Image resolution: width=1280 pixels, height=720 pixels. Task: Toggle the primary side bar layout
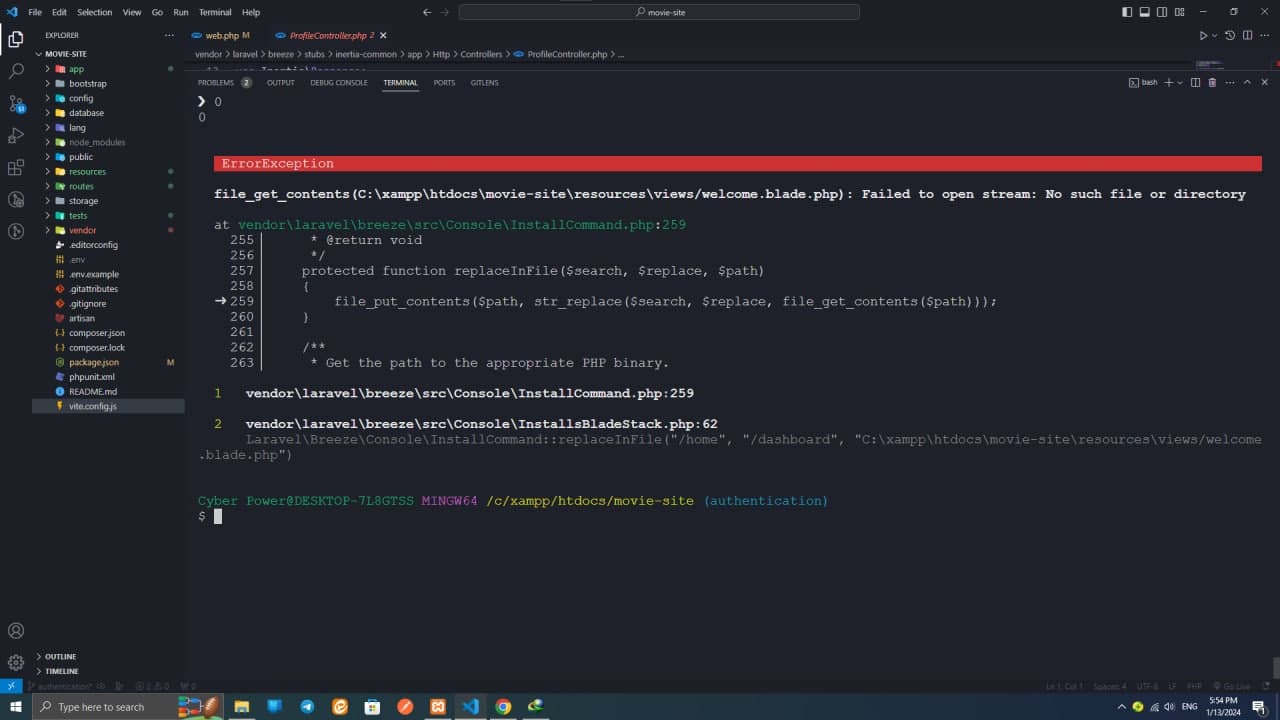[1127, 12]
